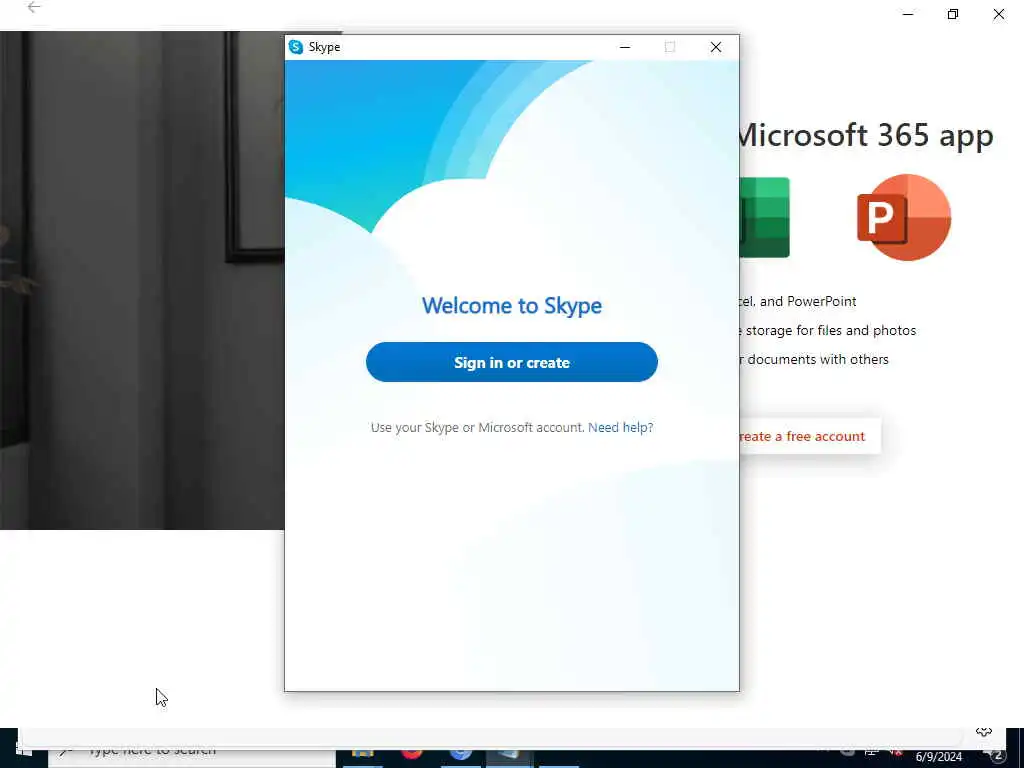The width and height of the screenshot is (1024, 768).
Task: Click the back arrow in the background window
Action: coord(34,7)
